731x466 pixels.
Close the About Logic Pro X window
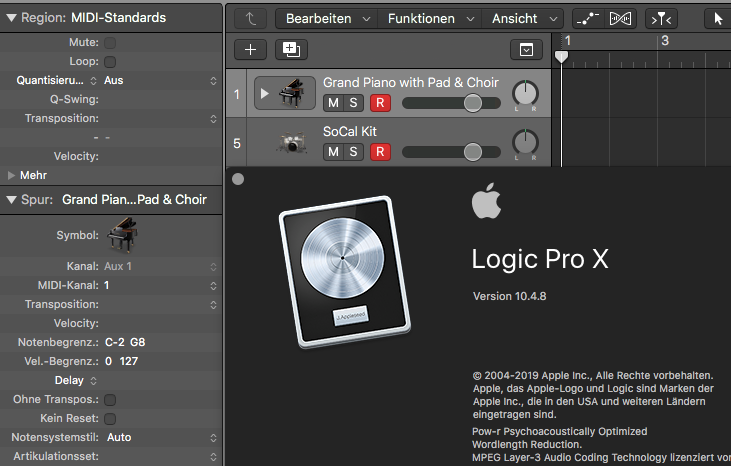[238, 179]
